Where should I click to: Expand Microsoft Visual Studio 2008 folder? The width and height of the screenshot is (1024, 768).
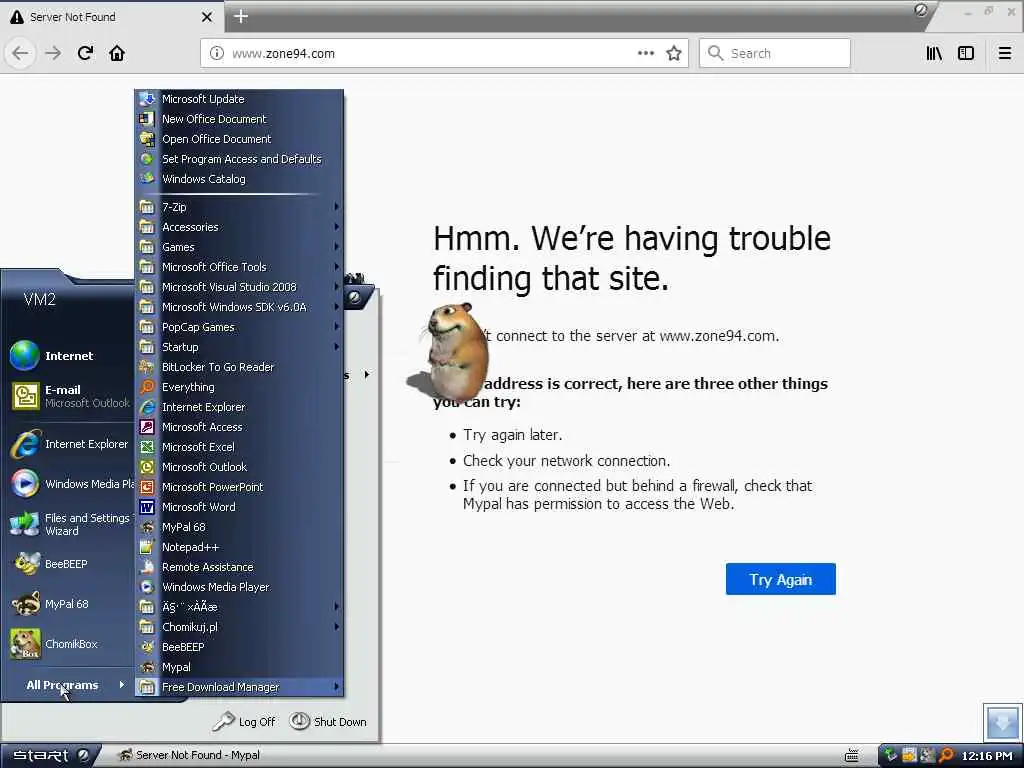pos(239,287)
